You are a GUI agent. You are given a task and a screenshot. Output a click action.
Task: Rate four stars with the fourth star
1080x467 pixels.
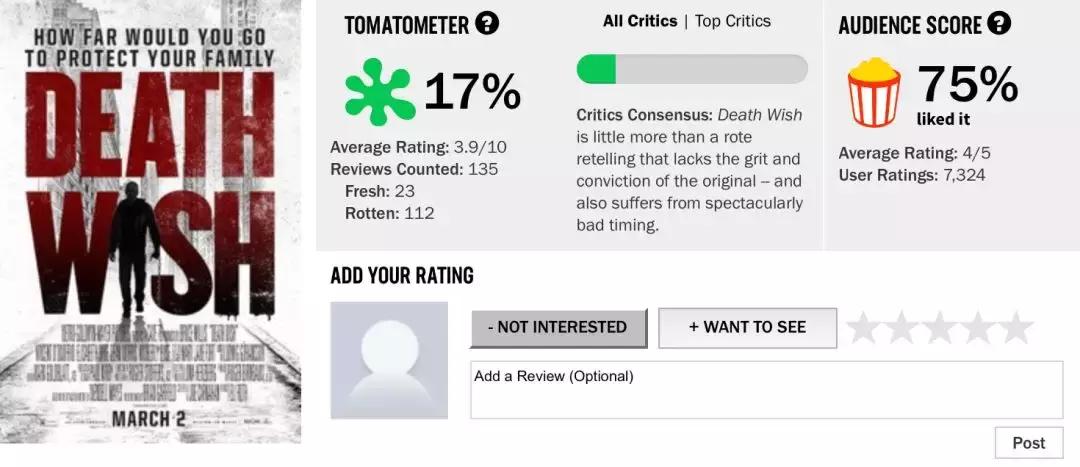coord(978,327)
